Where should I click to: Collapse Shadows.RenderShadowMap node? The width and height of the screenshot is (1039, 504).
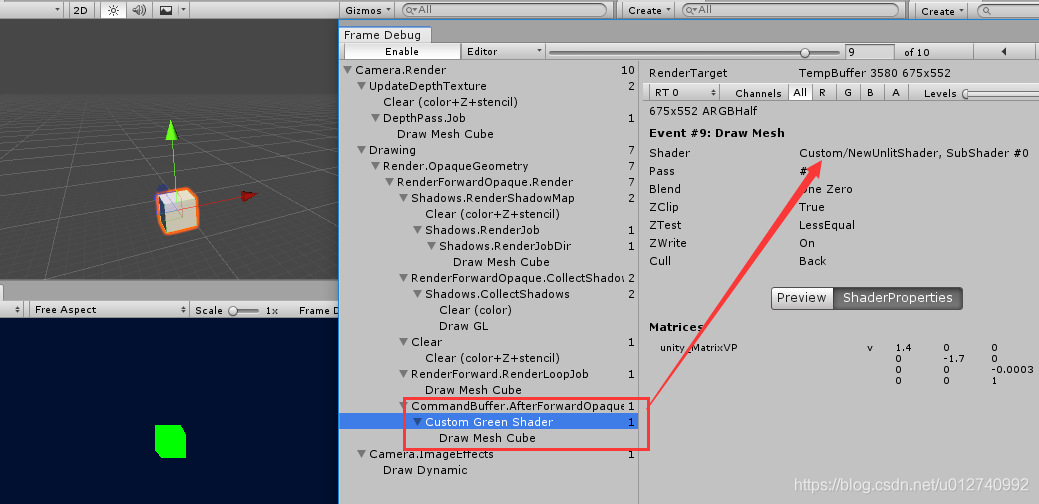click(x=404, y=198)
